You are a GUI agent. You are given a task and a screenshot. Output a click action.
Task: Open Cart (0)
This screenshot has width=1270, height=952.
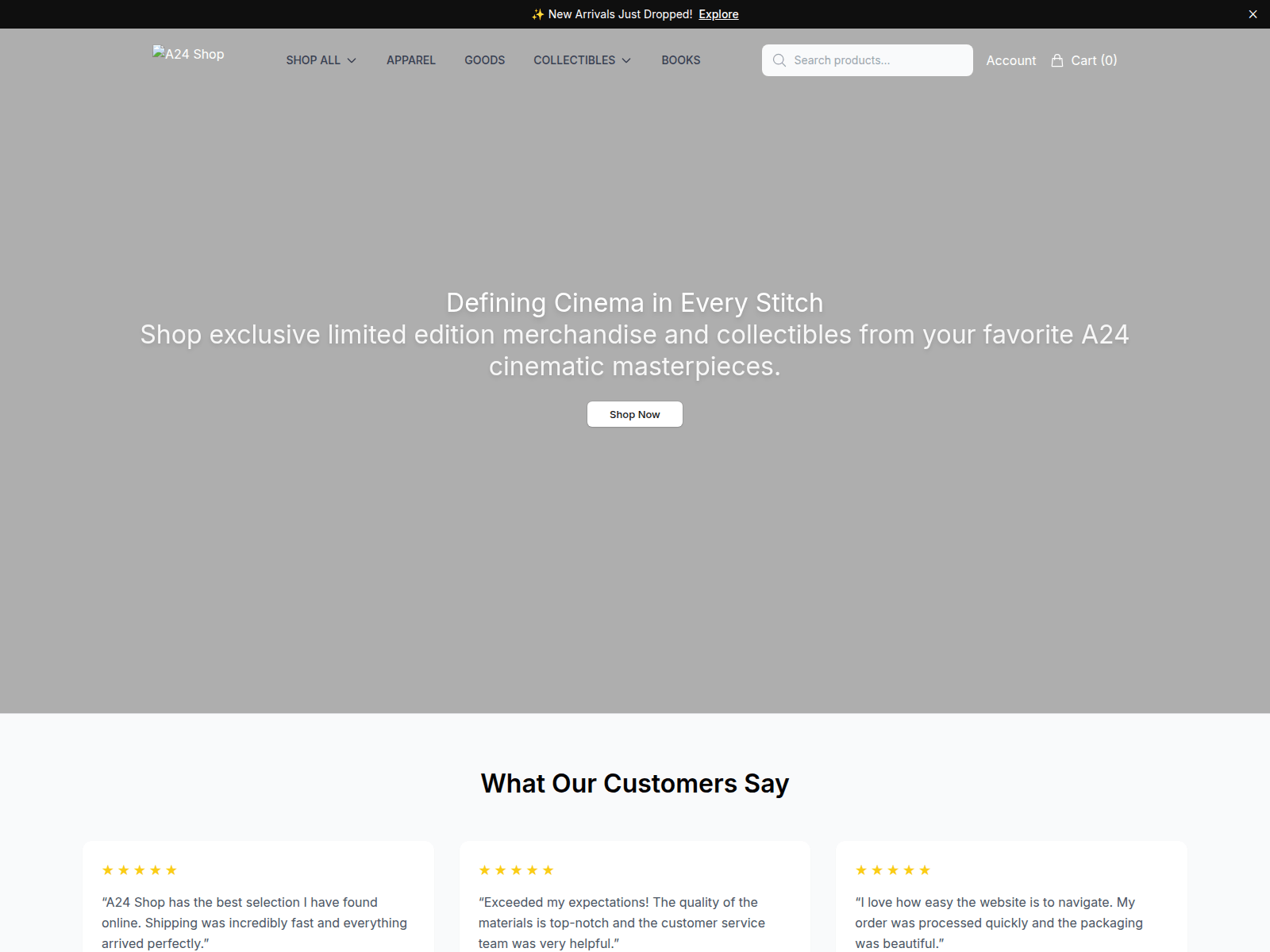click(1084, 60)
